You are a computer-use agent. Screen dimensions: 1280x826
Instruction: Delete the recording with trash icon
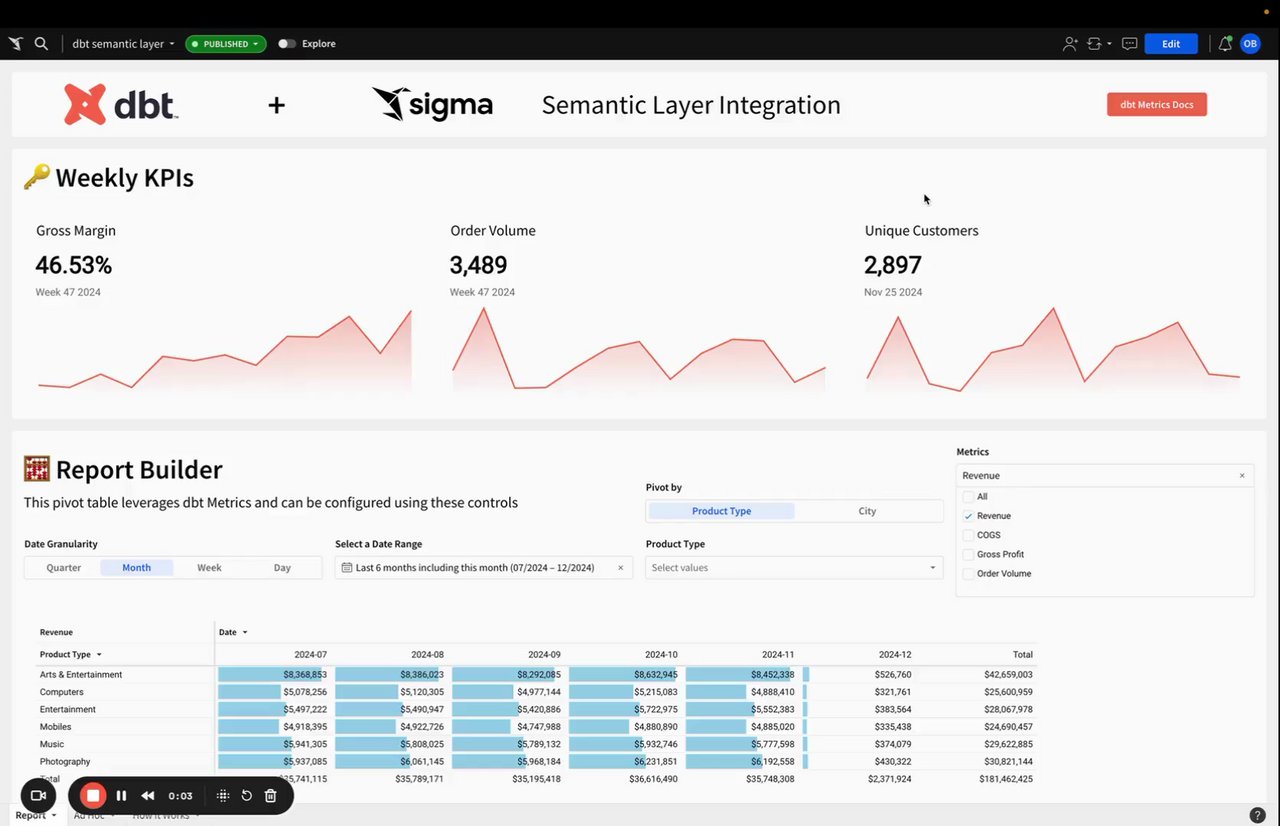pos(271,796)
